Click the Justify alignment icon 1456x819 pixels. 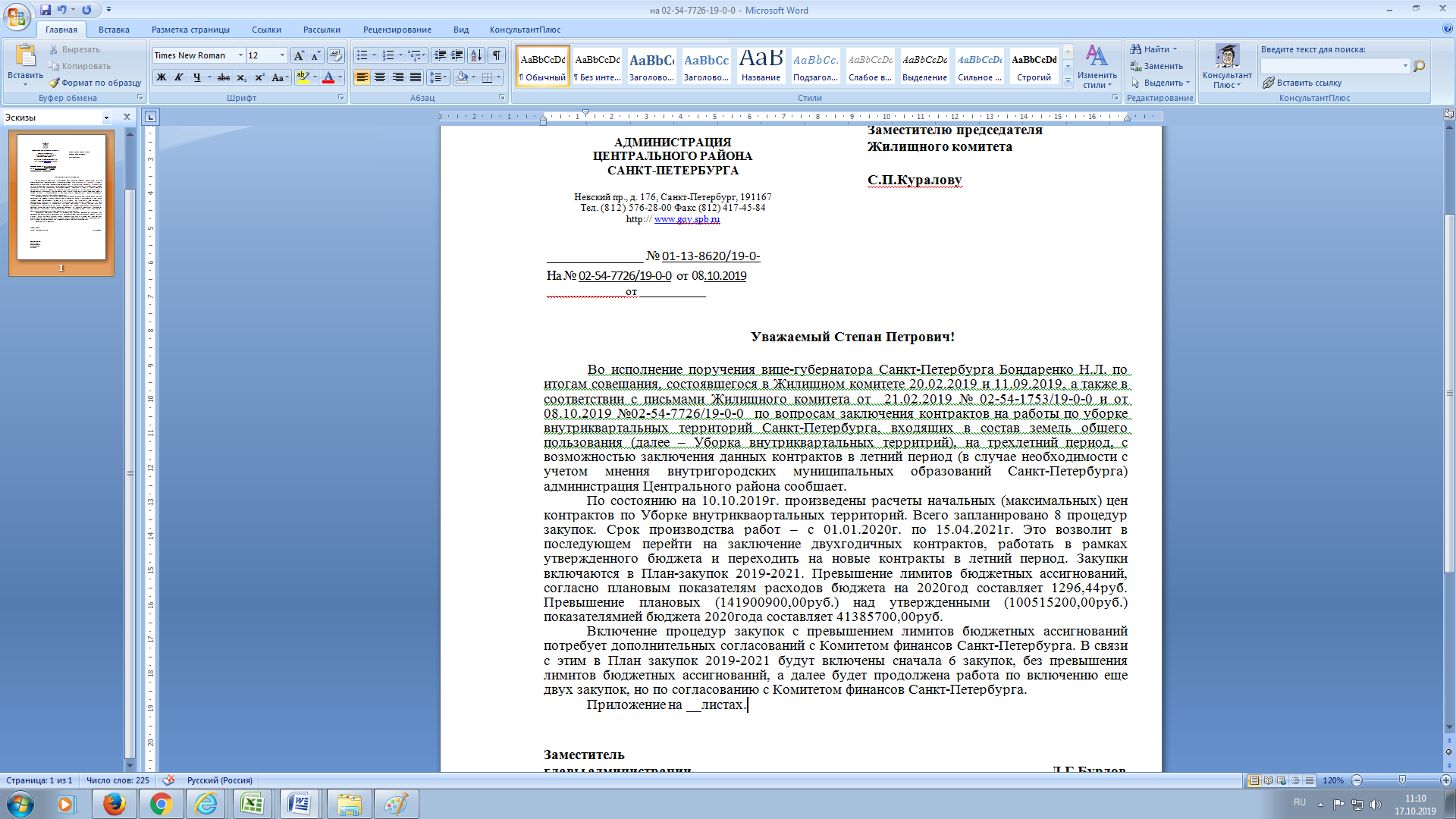click(x=416, y=77)
